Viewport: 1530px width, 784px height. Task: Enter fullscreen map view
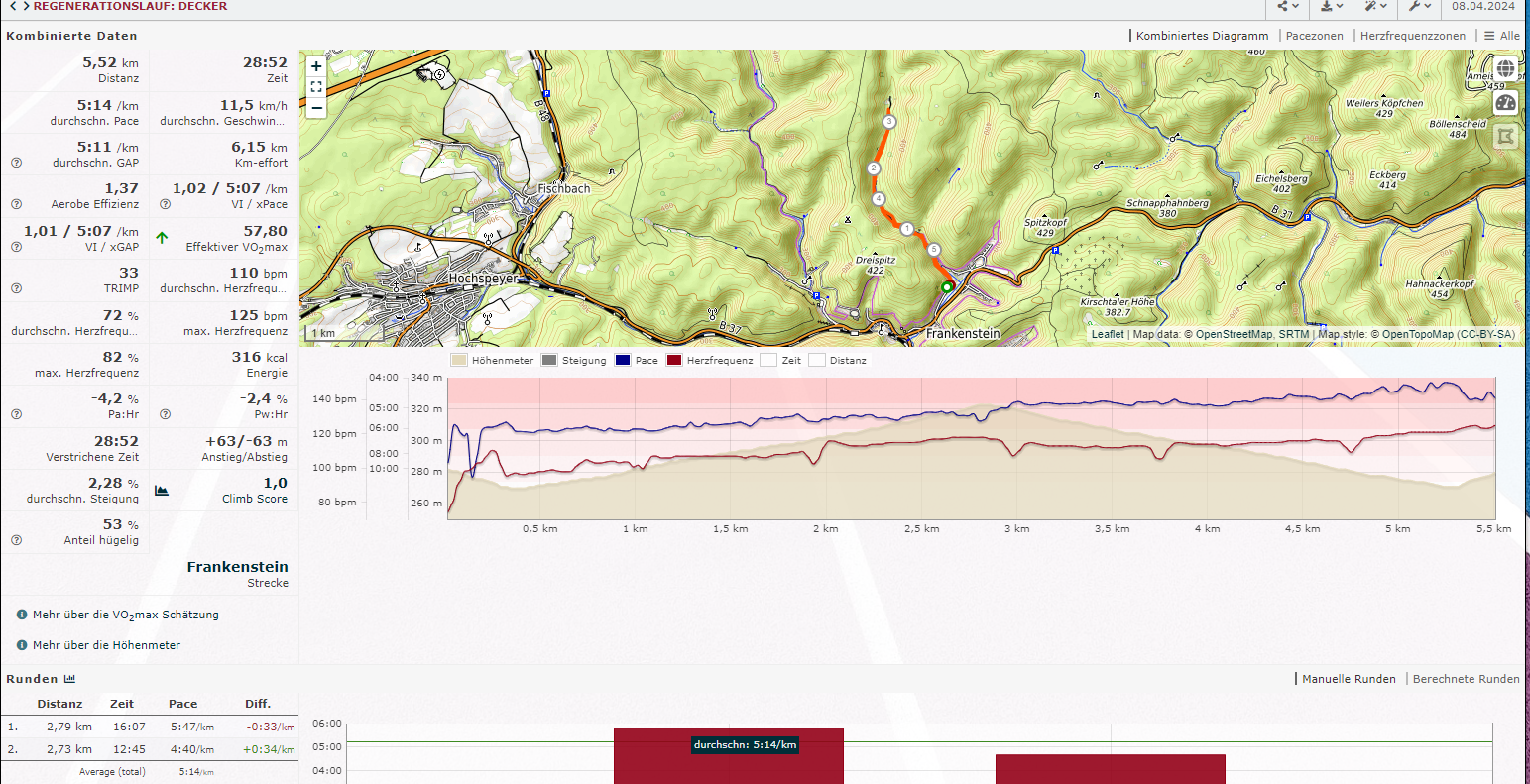click(x=316, y=87)
